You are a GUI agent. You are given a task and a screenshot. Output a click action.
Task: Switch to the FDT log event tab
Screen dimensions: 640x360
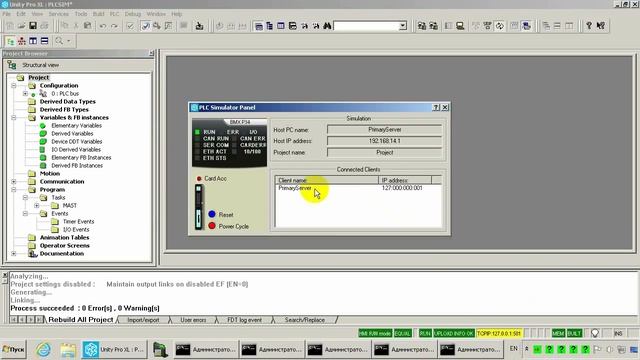point(244,320)
